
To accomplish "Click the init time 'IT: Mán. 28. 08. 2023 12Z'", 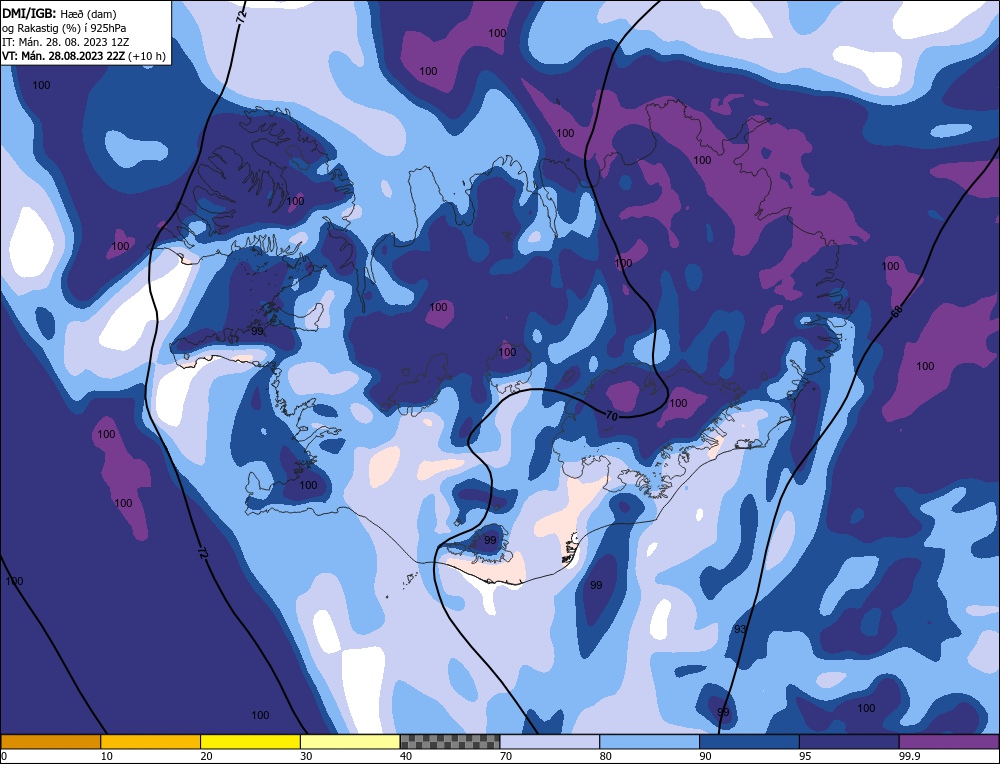I will tap(65, 42).
